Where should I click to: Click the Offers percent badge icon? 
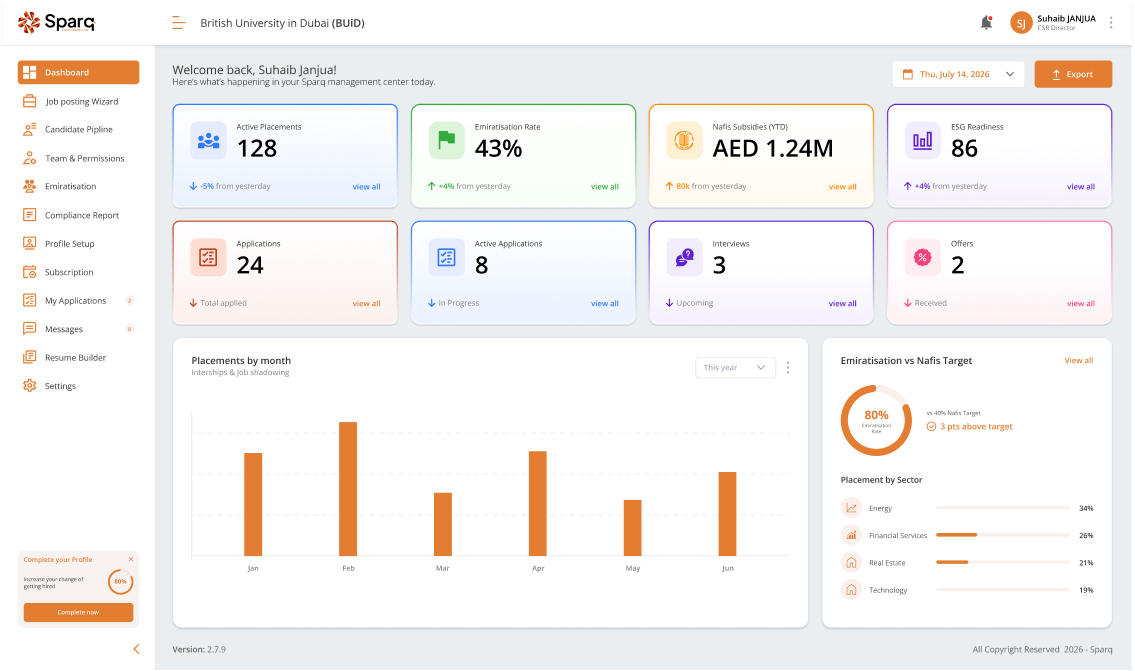pos(922,258)
